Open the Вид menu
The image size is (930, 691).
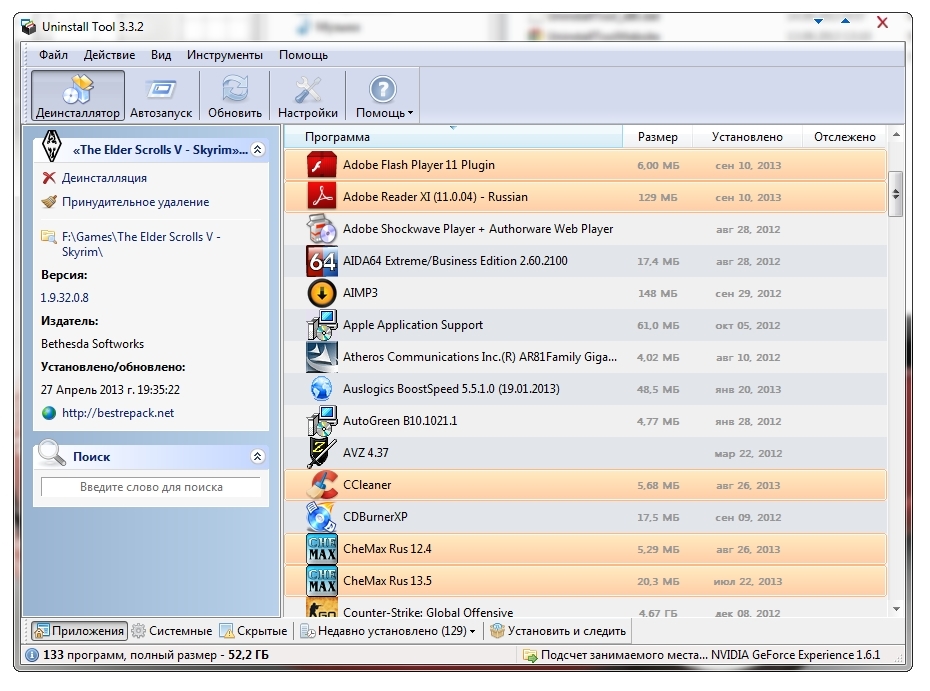tap(161, 55)
